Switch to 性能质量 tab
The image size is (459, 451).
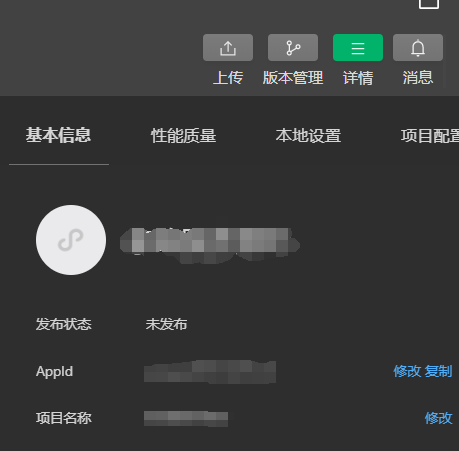[184, 136]
